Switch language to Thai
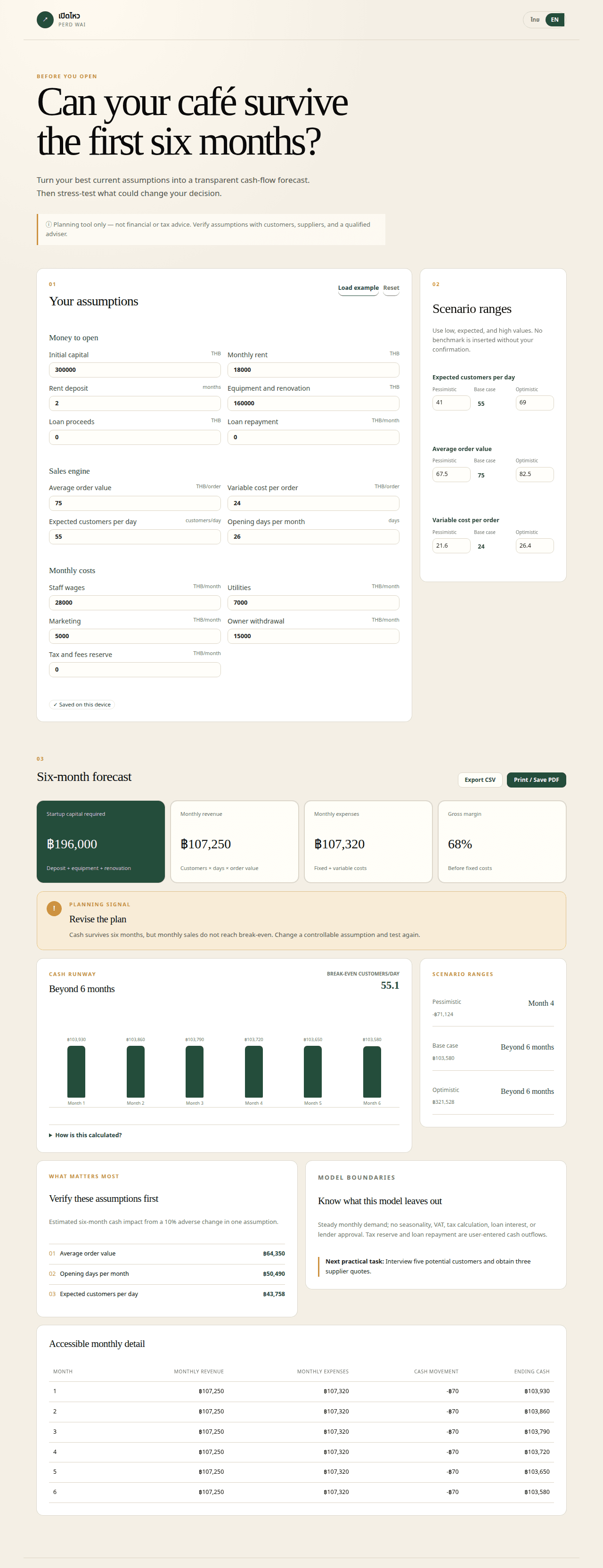Viewport: 603px width, 1568px height. point(535,20)
